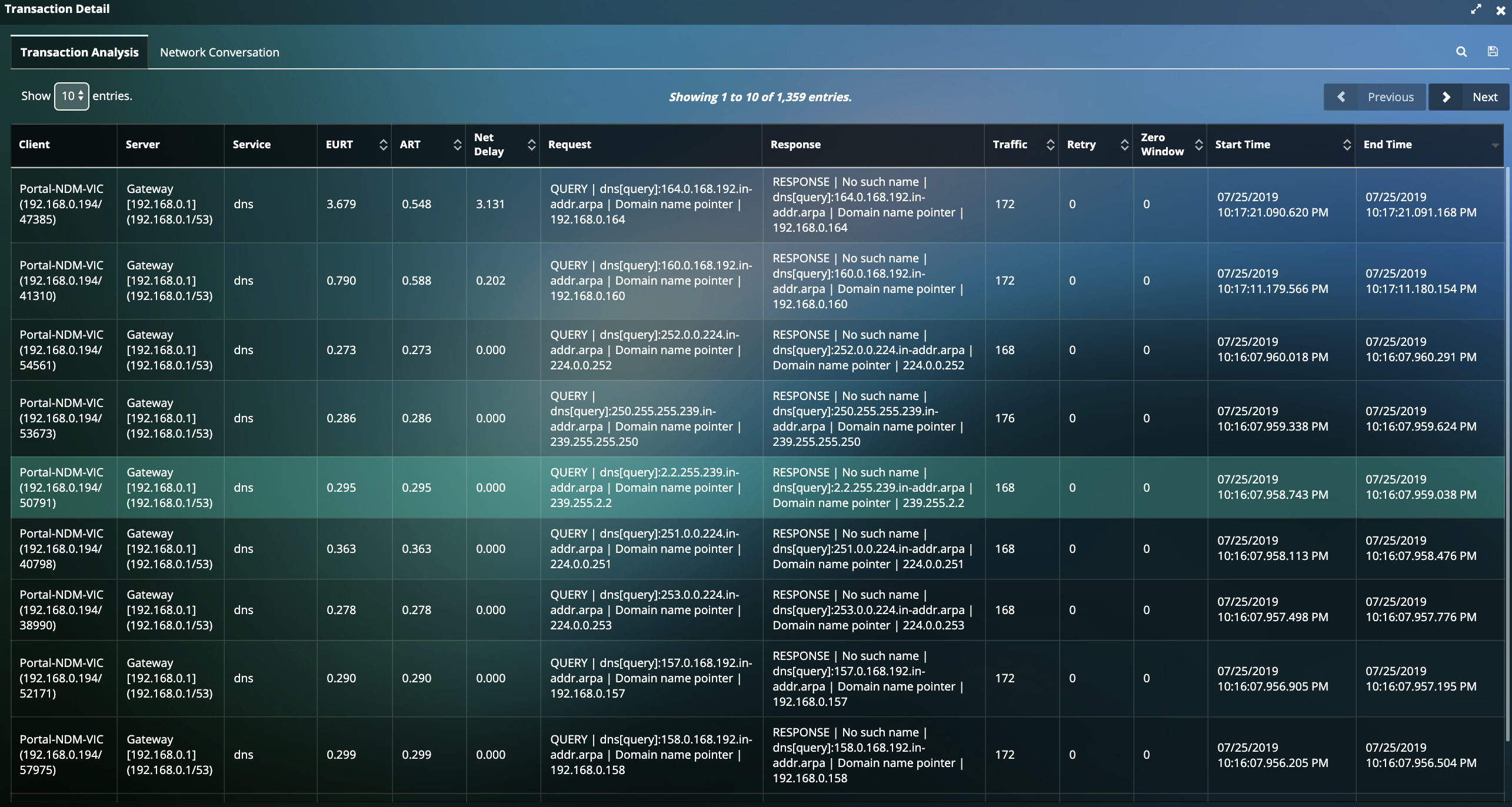Click the left chevron beside Previous

click(1342, 96)
